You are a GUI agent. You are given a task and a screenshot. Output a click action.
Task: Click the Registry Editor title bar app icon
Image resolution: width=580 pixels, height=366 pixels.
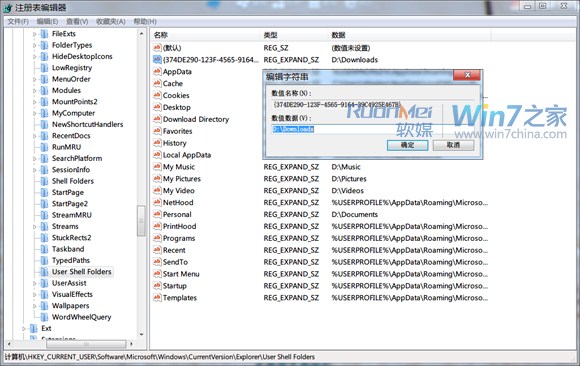tap(8, 7)
